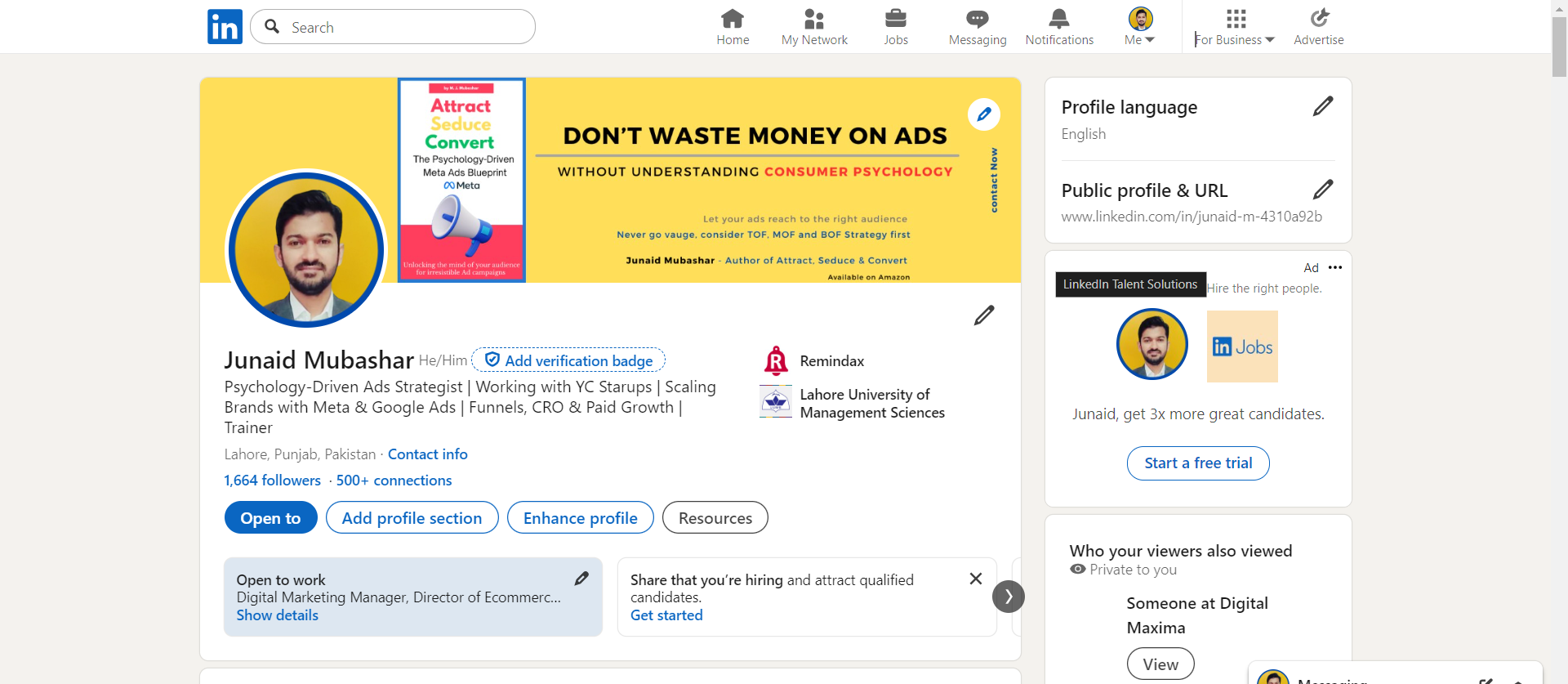Image resolution: width=1568 pixels, height=684 pixels.
Task: Edit Open to work card pencil
Action: 581,579
